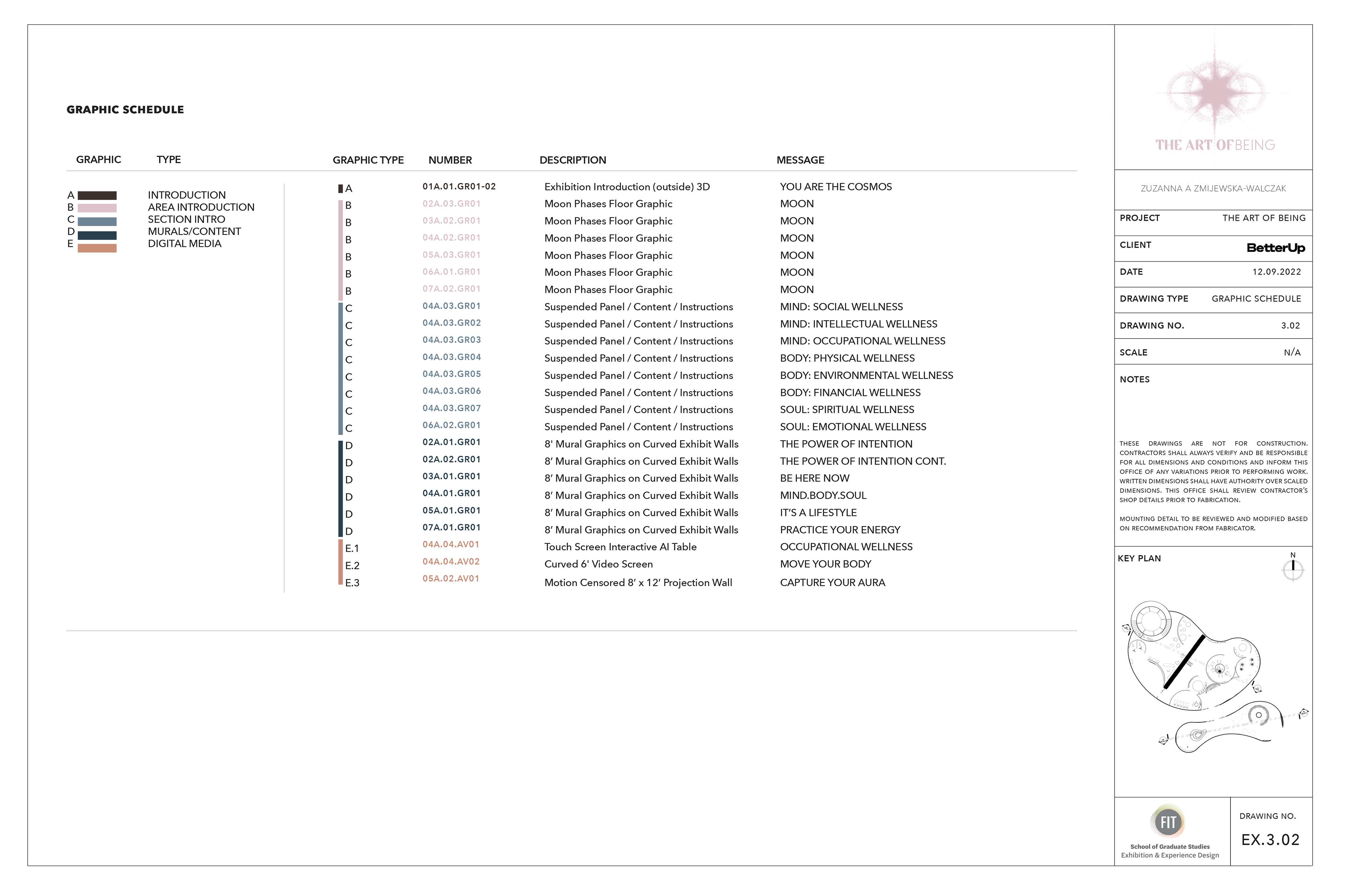
Task: Click BODY: PHYSICAL WELLNESS message
Action: pyautogui.click(x=847, y=358)
